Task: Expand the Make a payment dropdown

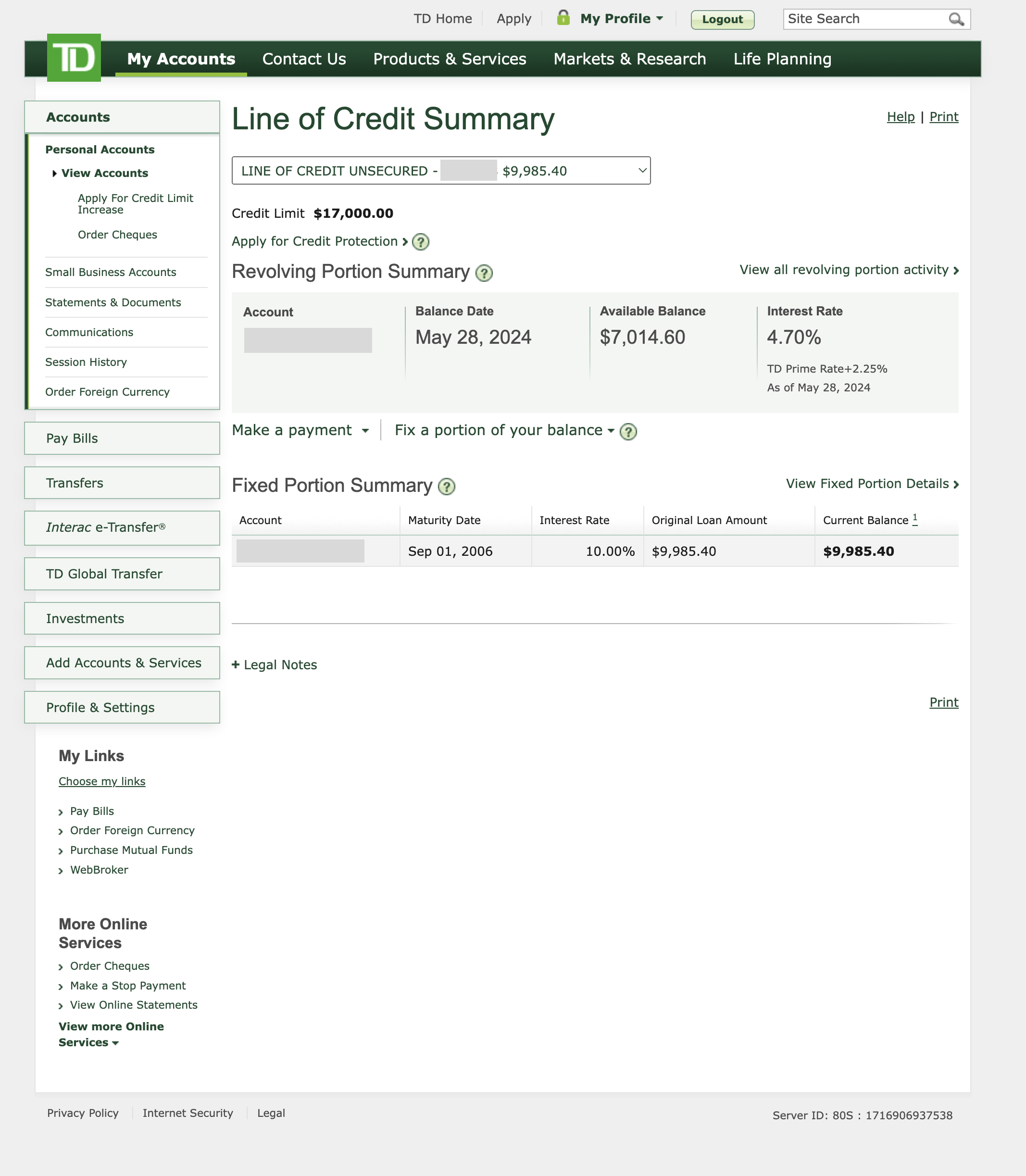Action: point(300,431)
